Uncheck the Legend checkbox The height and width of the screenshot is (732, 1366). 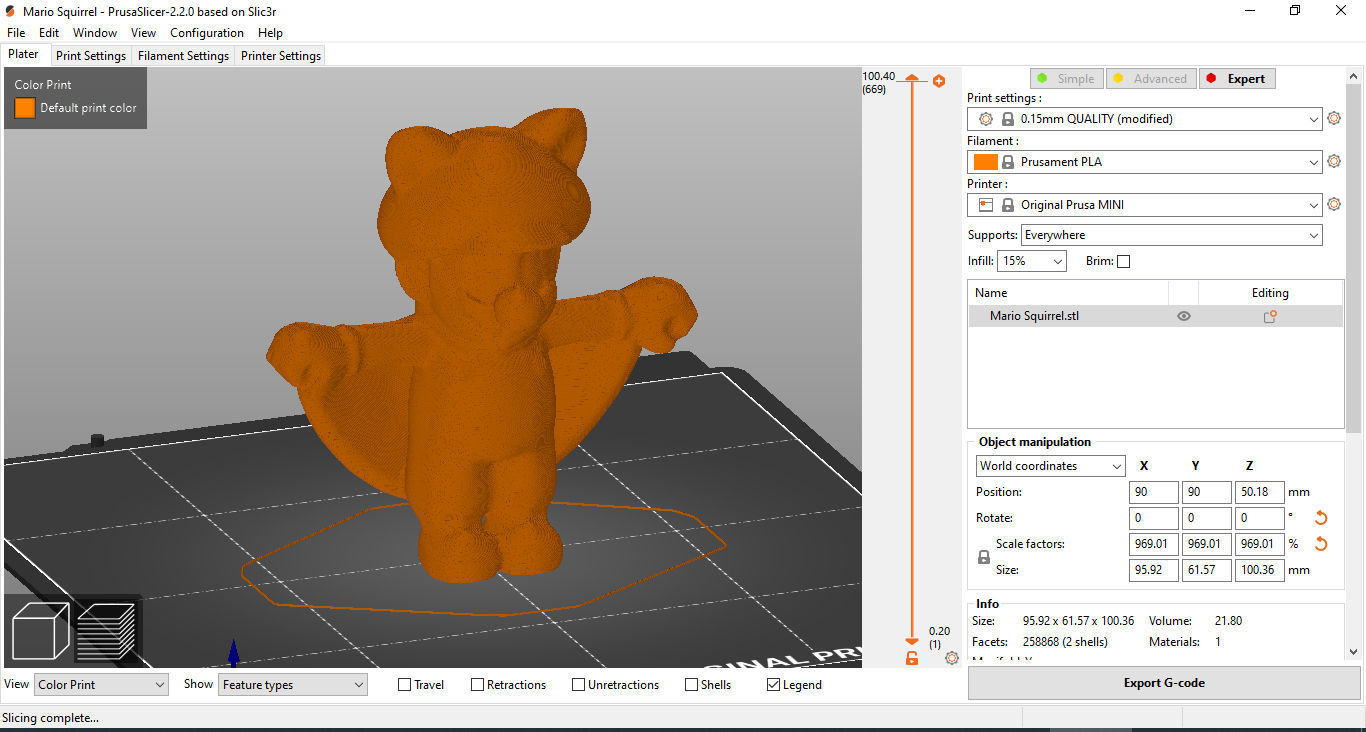point(773,685)
